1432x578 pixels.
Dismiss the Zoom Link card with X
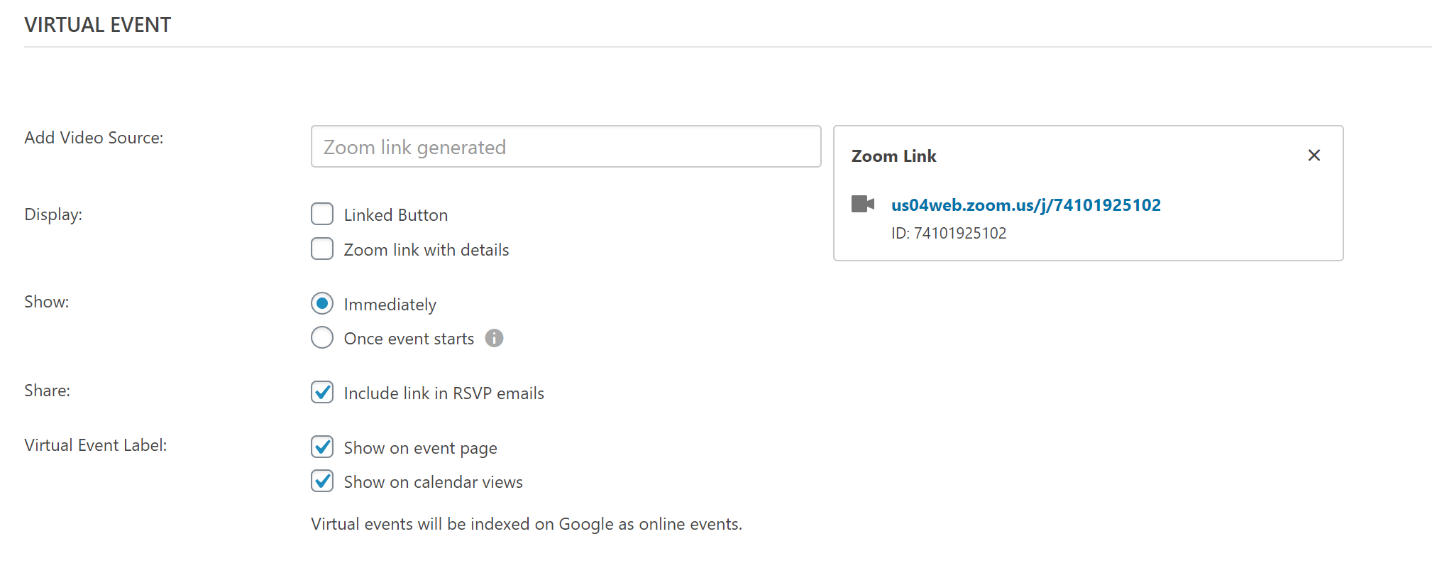pos(1314,155)
